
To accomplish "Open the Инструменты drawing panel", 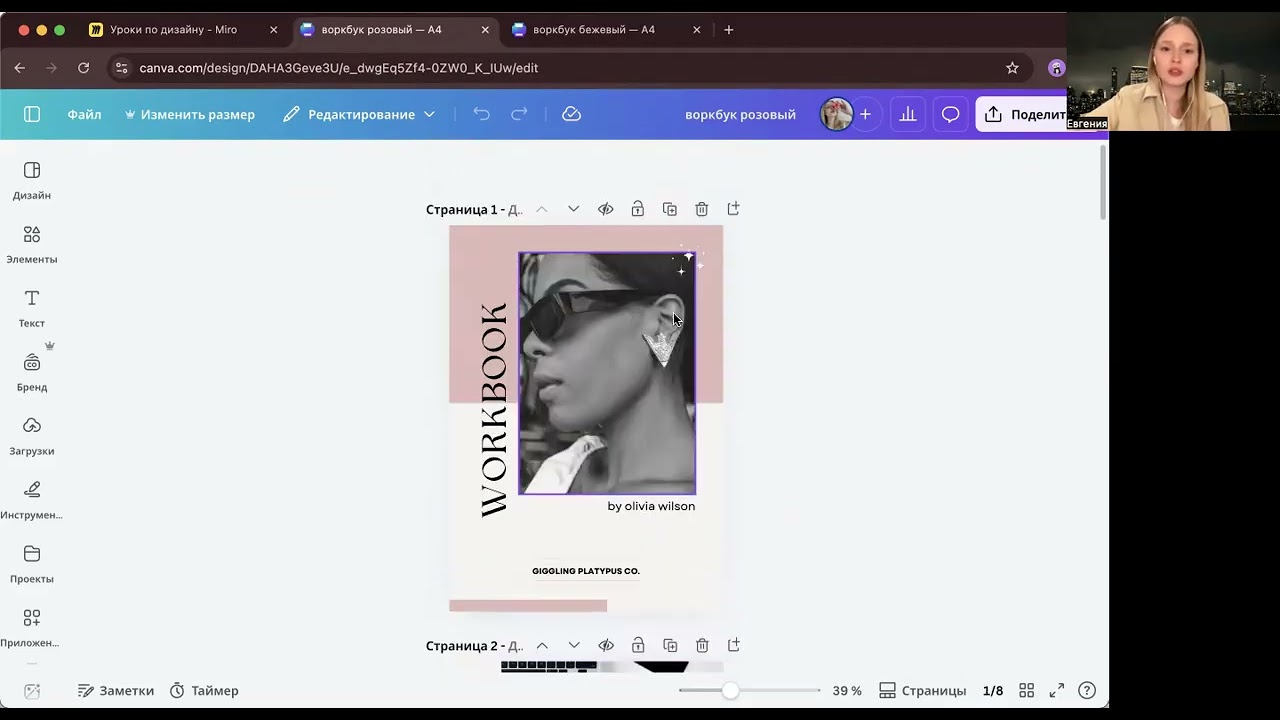I will click(x=32, y=501).
